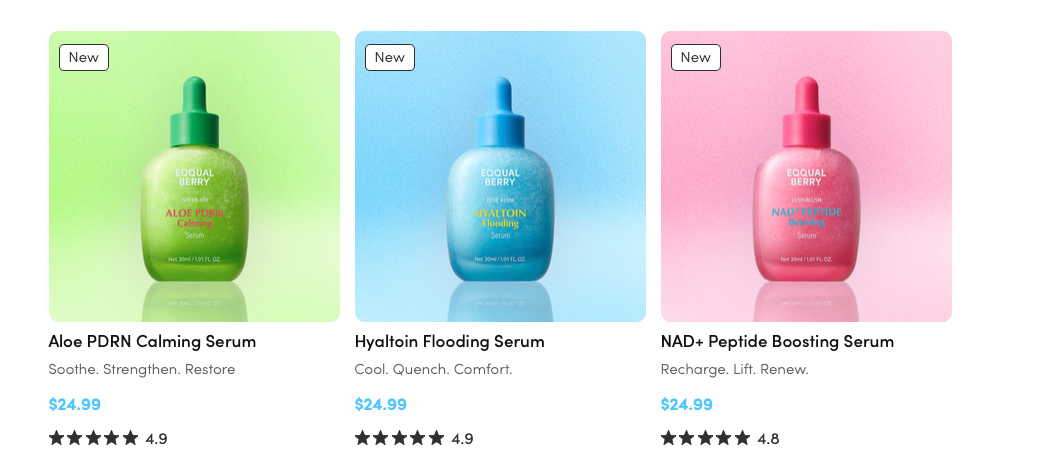Click the 4.9 rating score for Hyaltoin serum
Viewport: 1057px width, 457px height.
click(x=462, y=439)
